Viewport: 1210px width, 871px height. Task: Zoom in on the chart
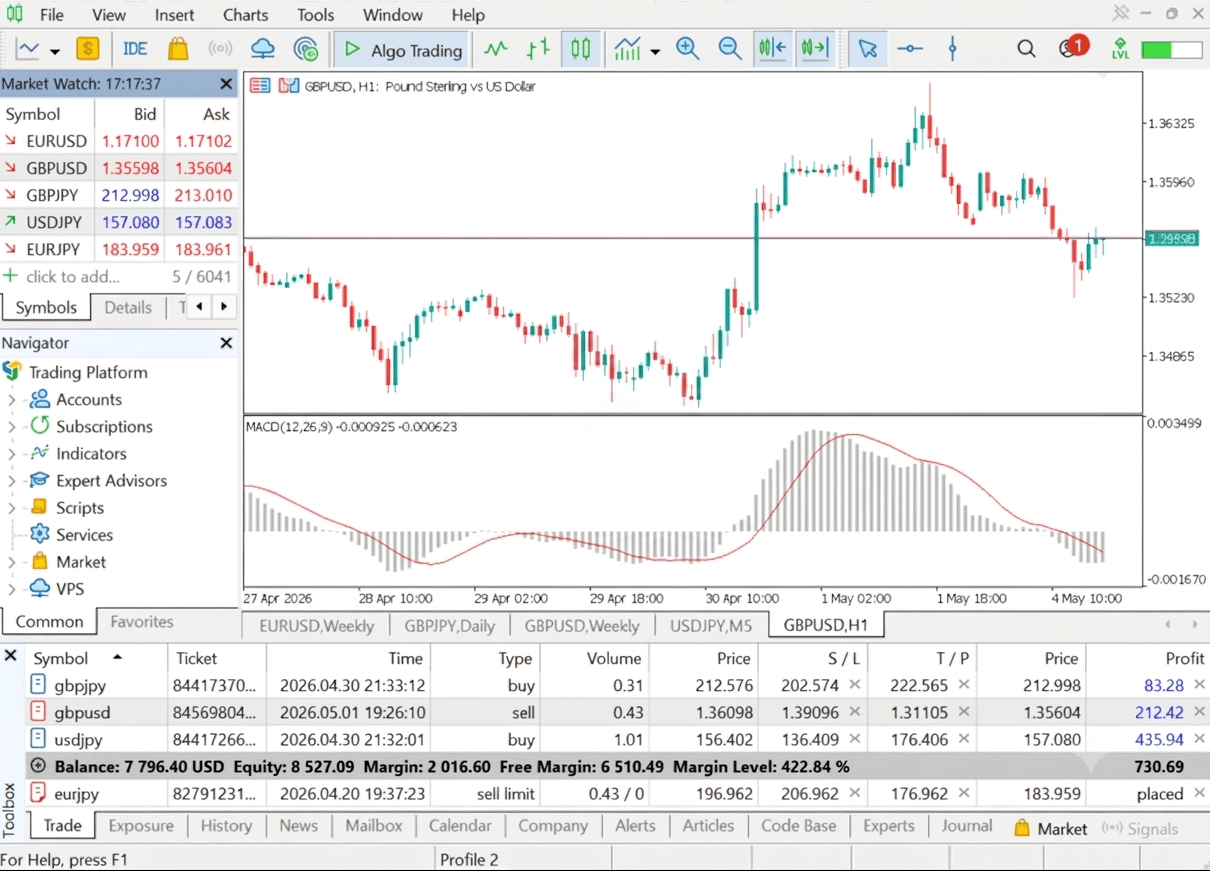pyautogui.click(x=688, y=49)
